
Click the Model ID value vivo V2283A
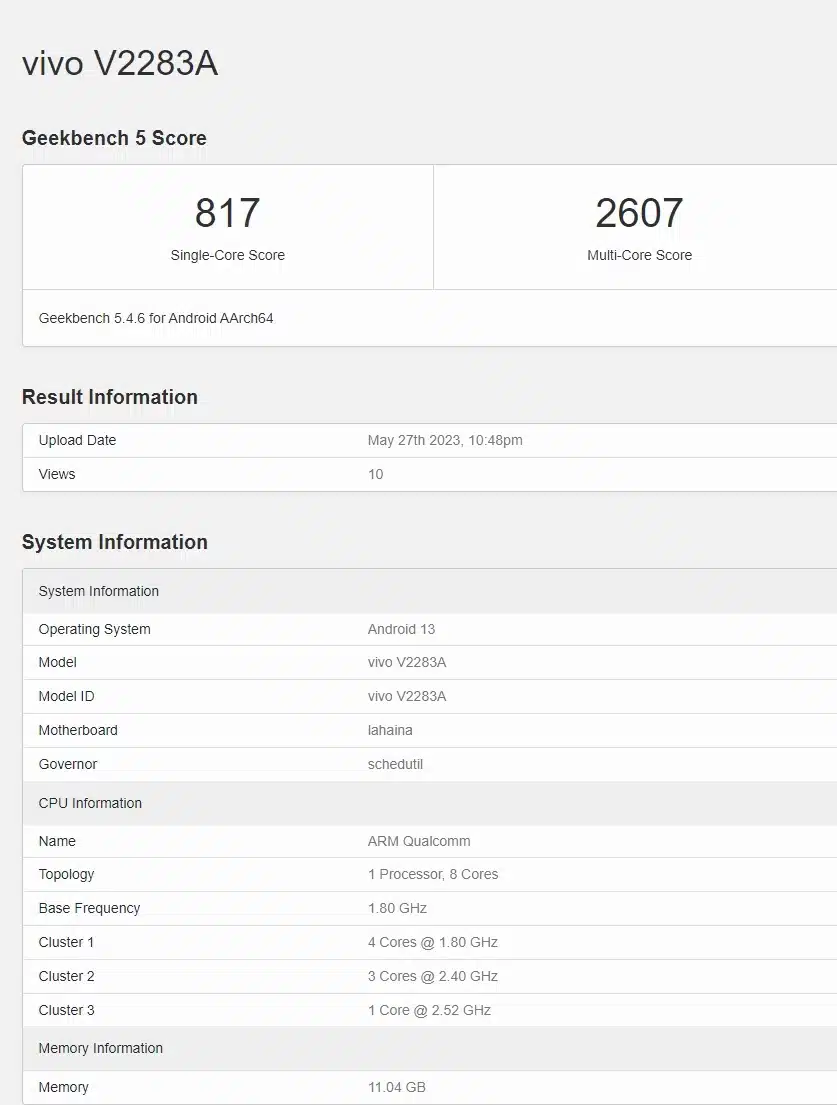pyautogui.click(x=407, y=696)
